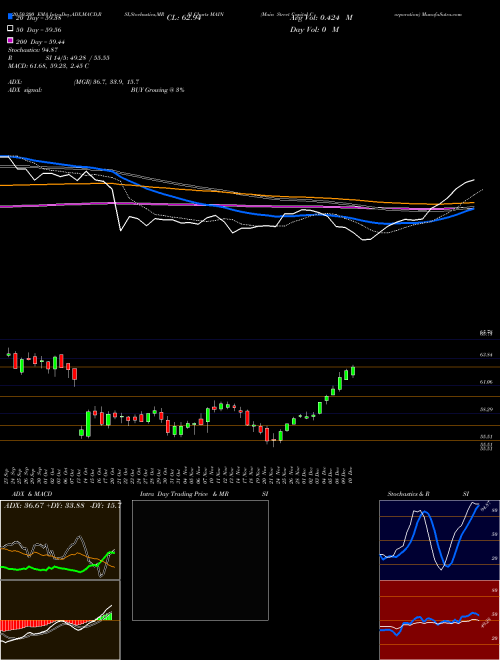Select the Day Vol: 0 M text
Screen dimensions: 500x660
[314, 29]
